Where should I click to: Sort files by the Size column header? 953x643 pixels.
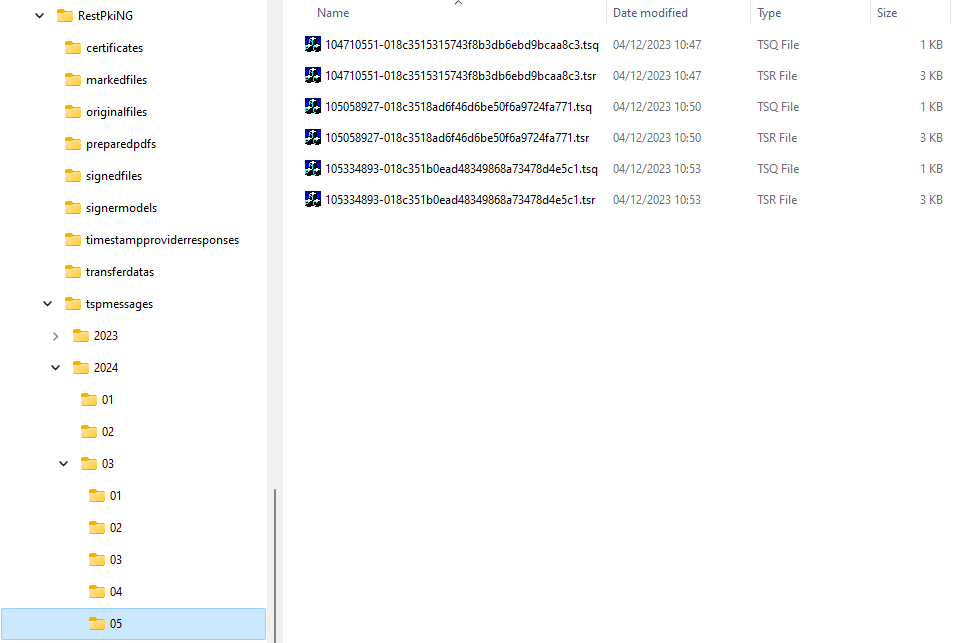point(886,12)
